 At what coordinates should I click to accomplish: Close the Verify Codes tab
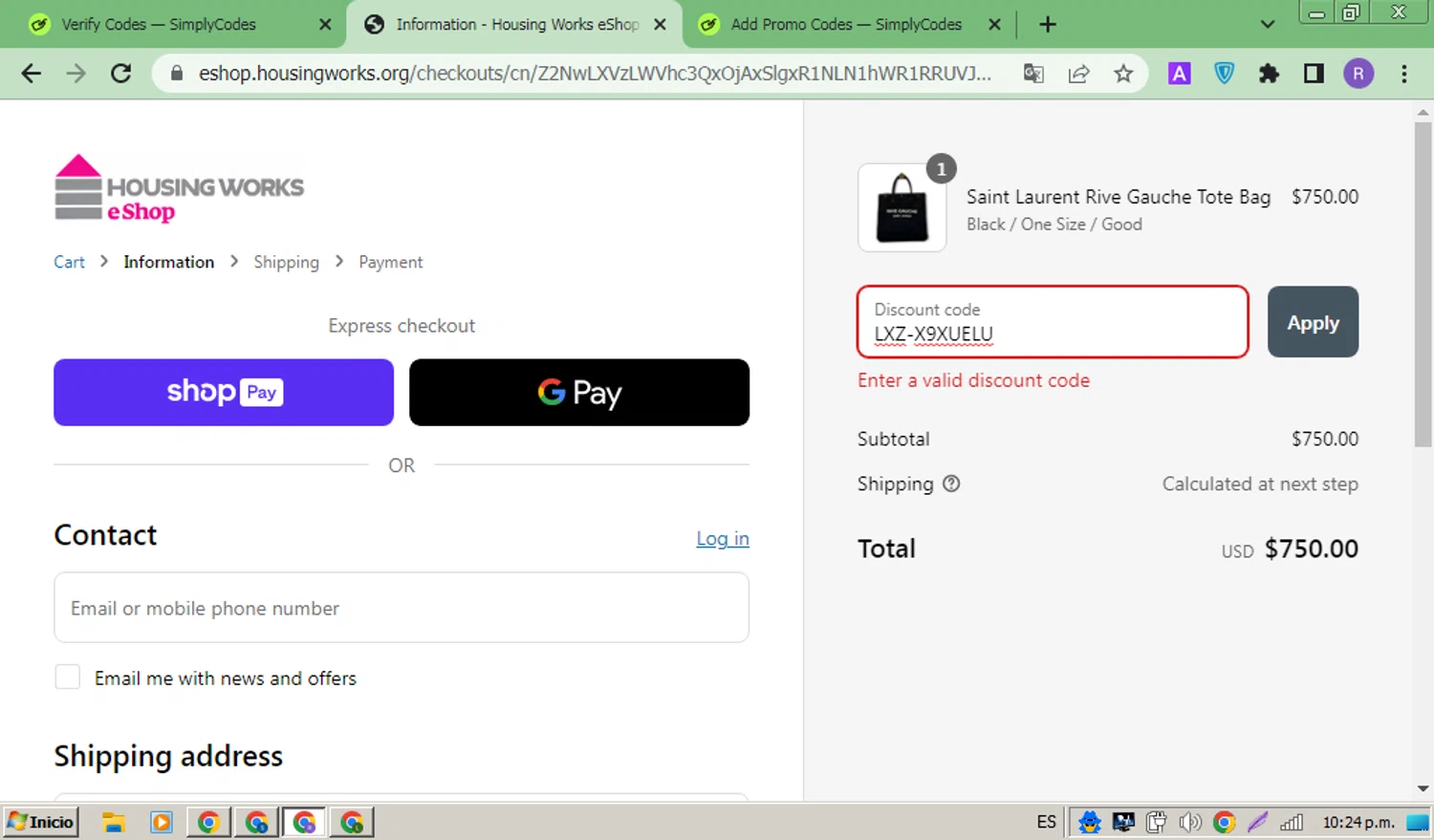325,25
